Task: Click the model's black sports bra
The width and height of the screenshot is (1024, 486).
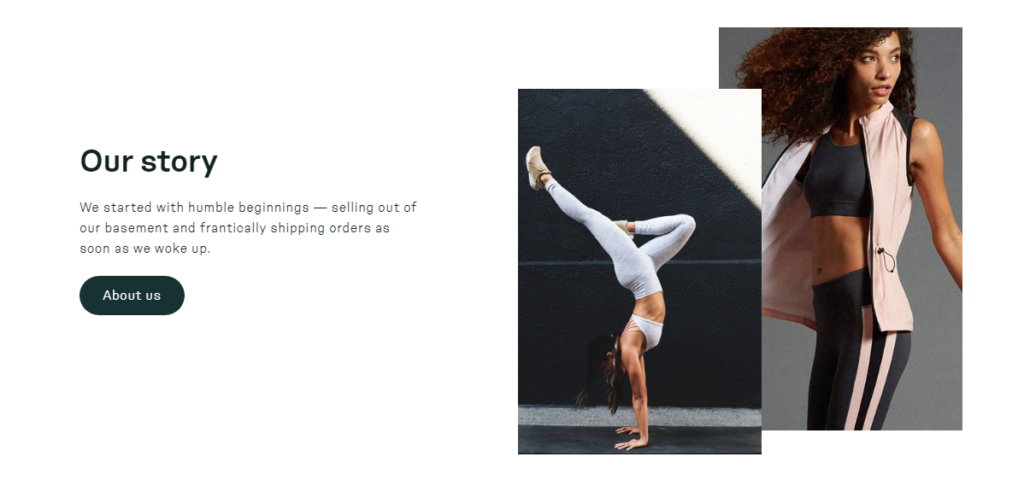Action: coord(836,176)
